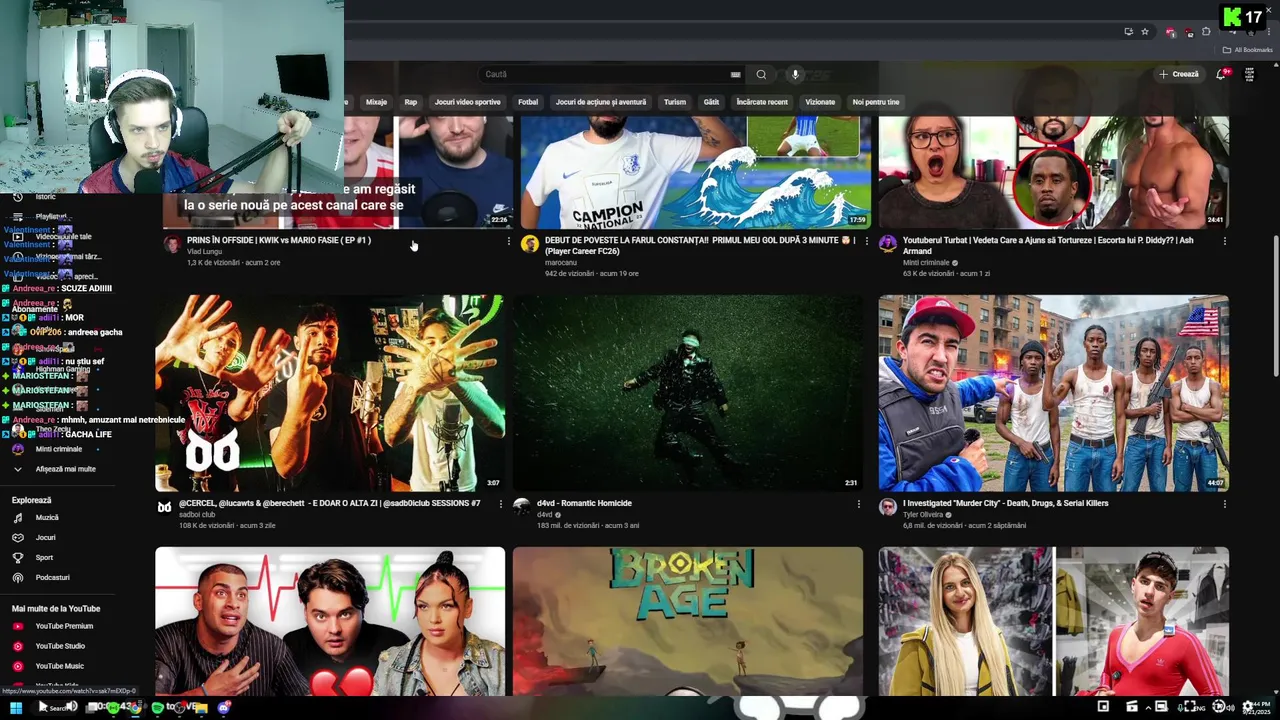Open title I Investigated Murder City
Image resolution: width=1280 pixels, height=720 pixels.
[x=1005, y=503]
